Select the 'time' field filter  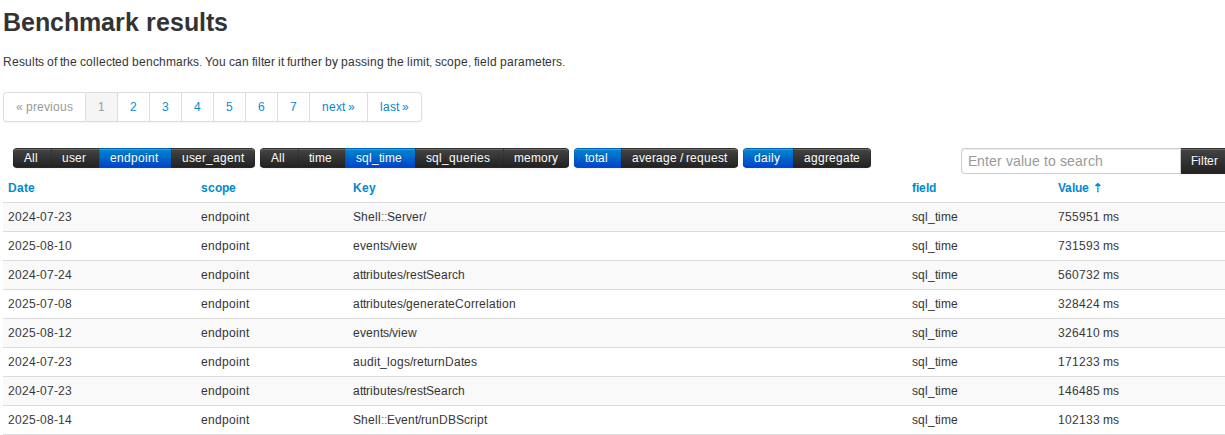pyautogui.click(x=320, y=158)
